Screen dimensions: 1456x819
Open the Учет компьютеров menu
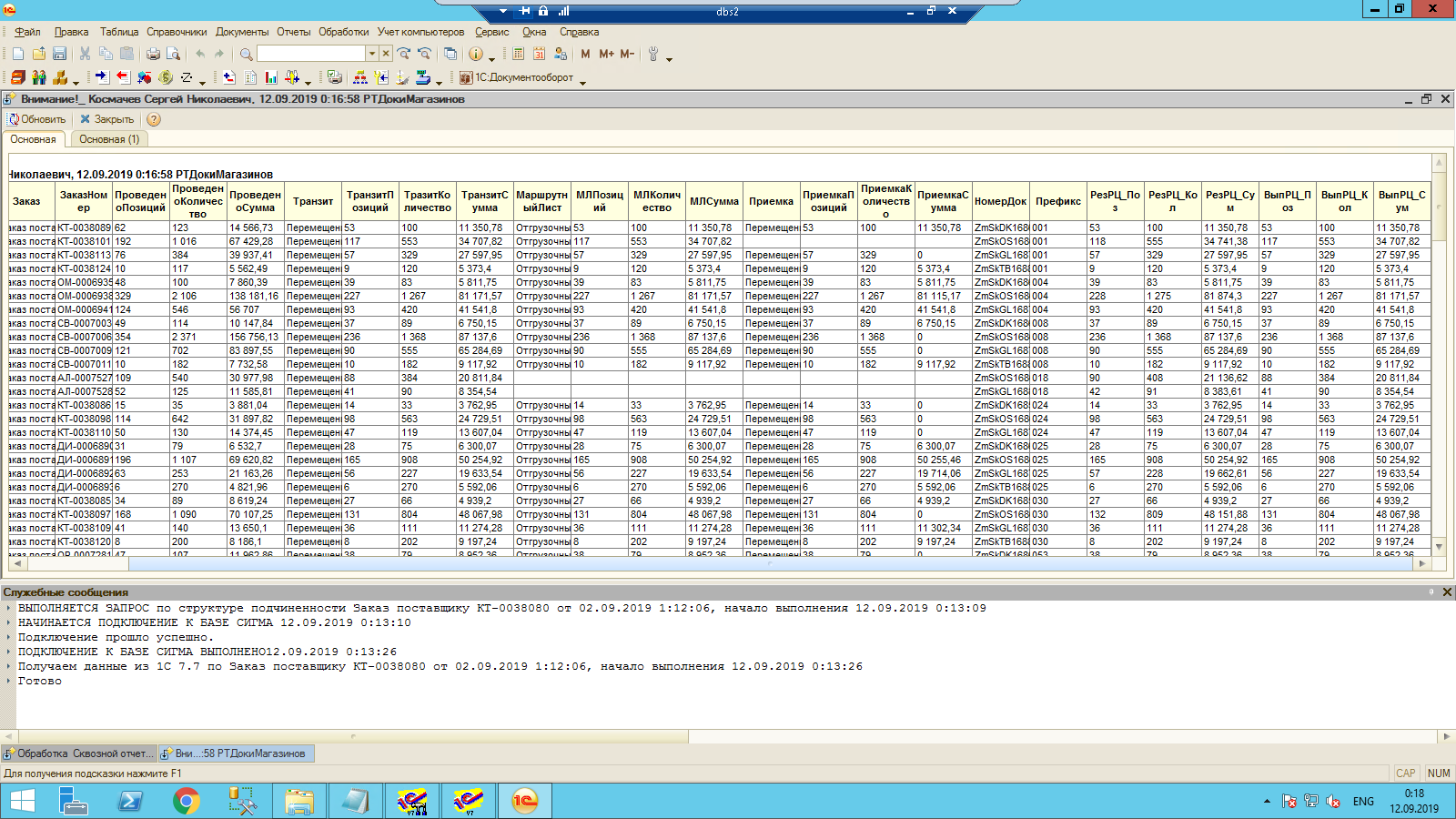click(420, 32)
